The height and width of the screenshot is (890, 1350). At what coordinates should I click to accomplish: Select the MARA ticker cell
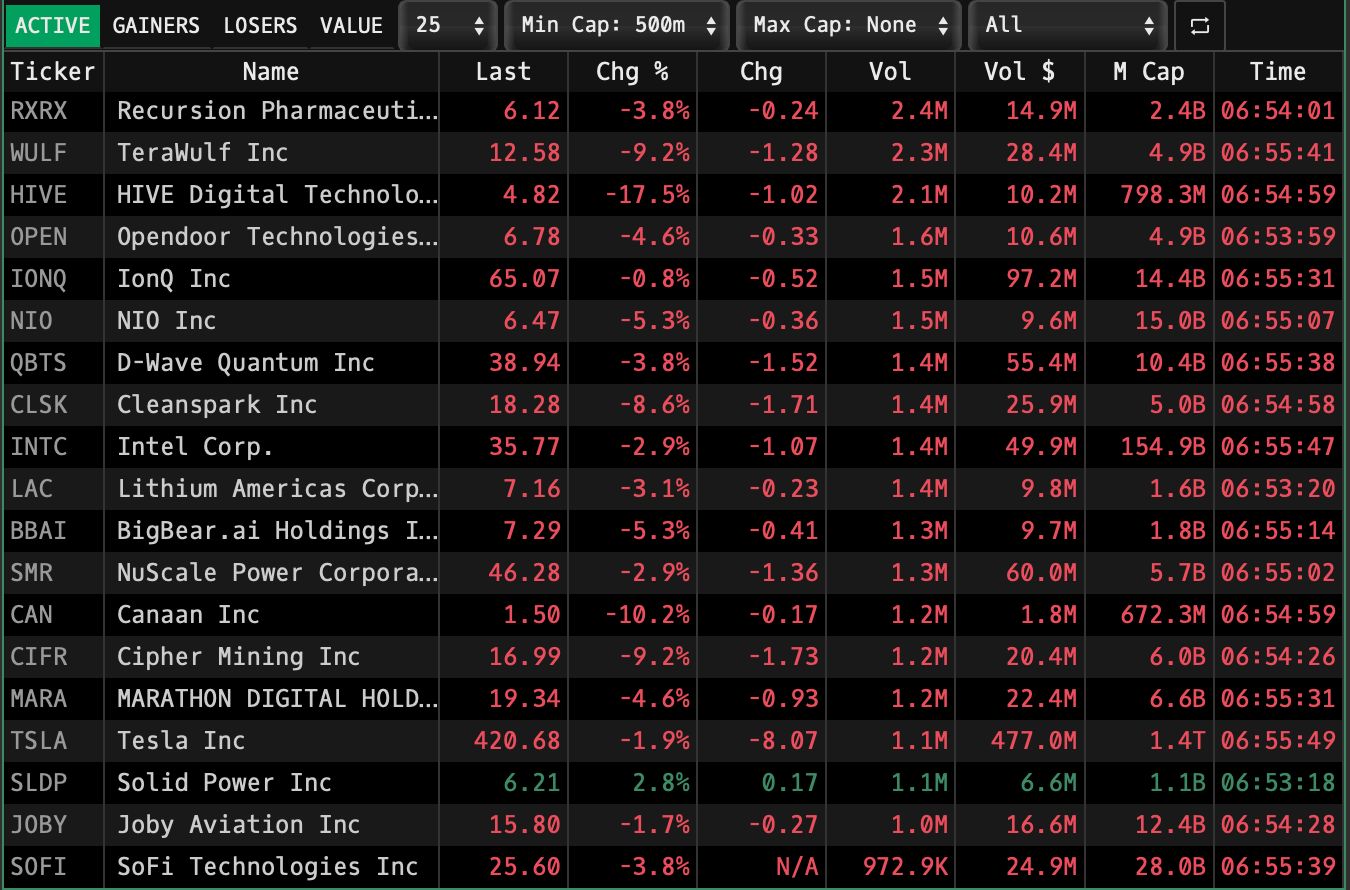point(53,699)
